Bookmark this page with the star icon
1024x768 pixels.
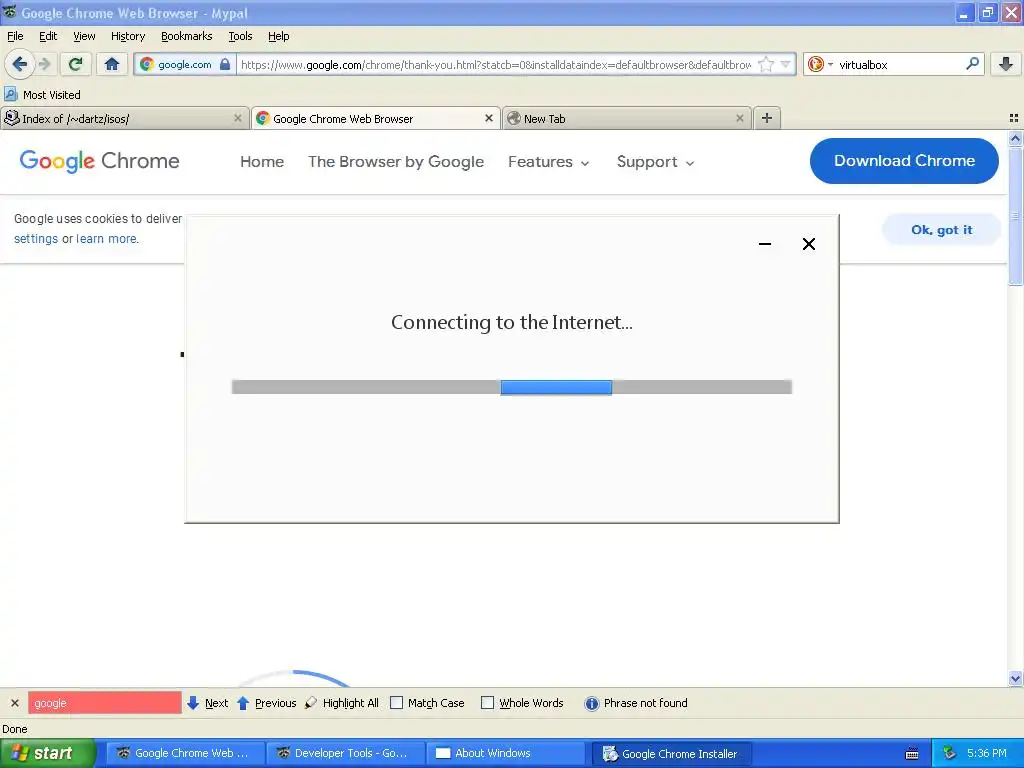point(766,64)
